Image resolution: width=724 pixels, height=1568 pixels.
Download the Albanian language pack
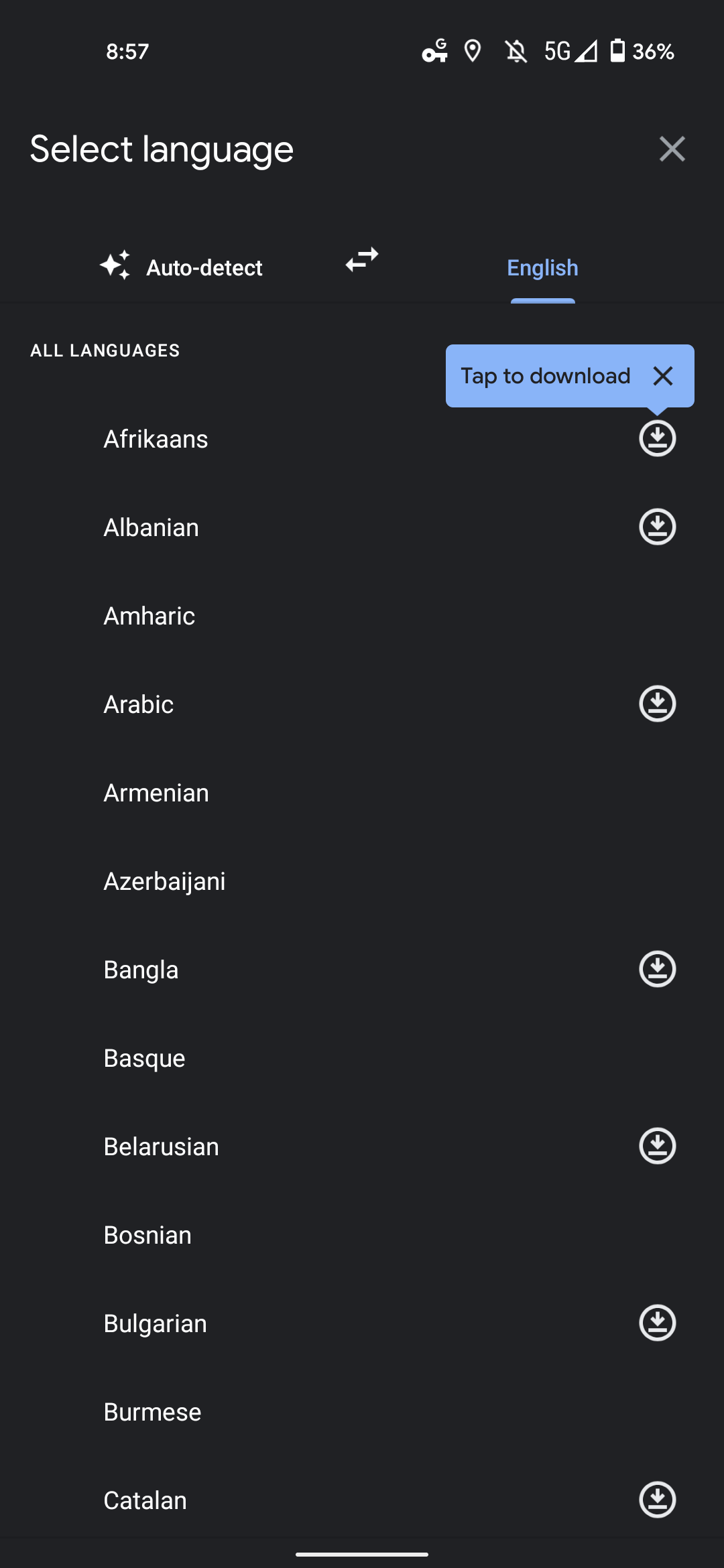pos(657,527)
